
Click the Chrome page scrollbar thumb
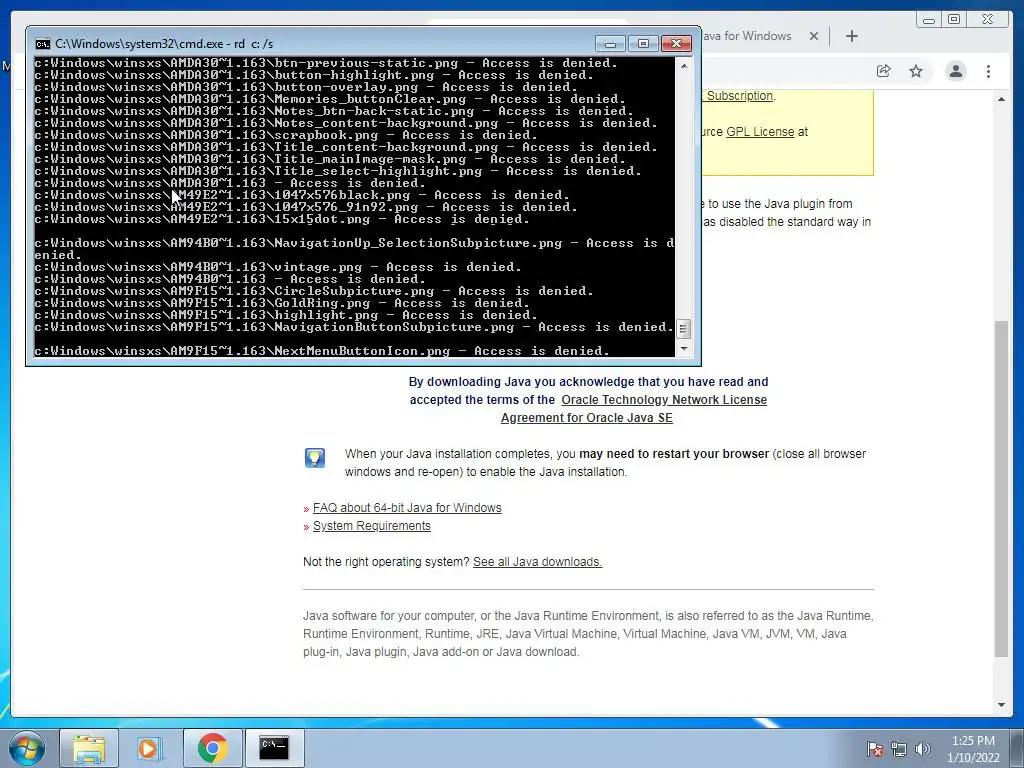coord(1001,488)
